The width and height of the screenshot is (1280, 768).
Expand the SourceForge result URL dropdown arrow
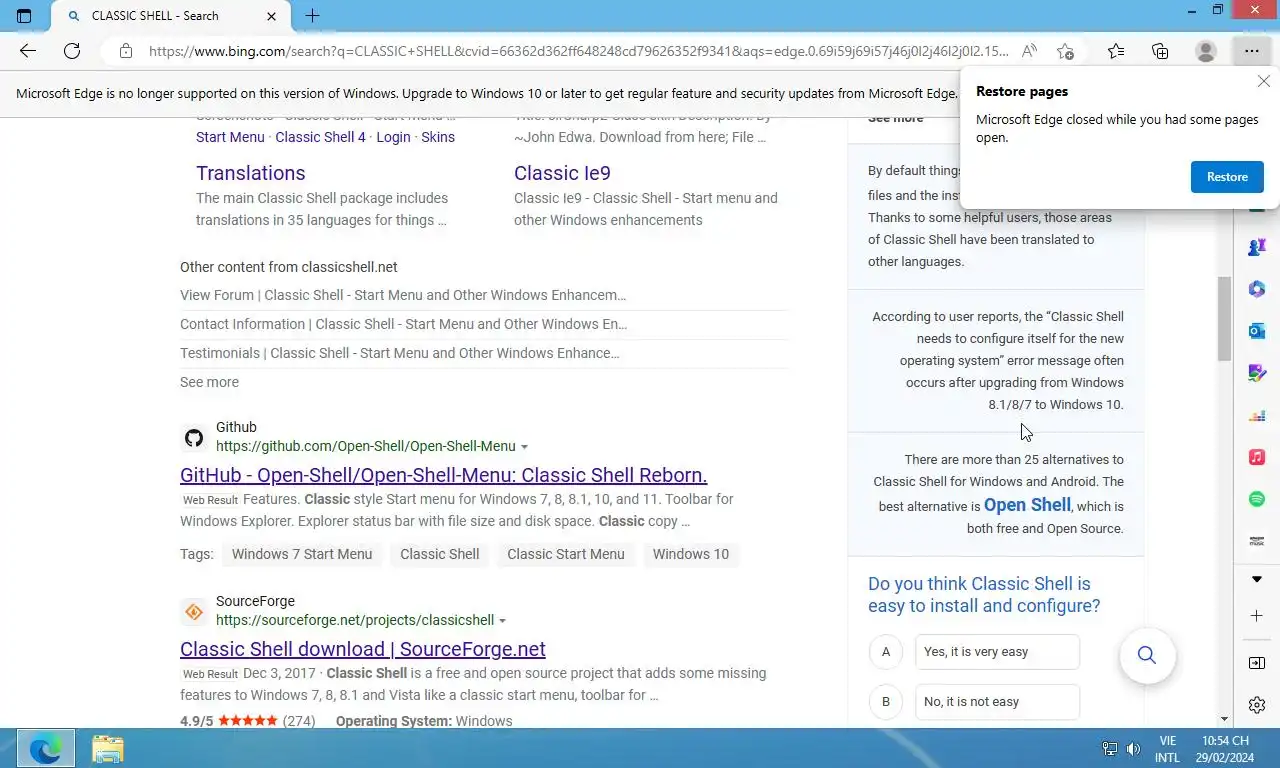click(502, 621)
